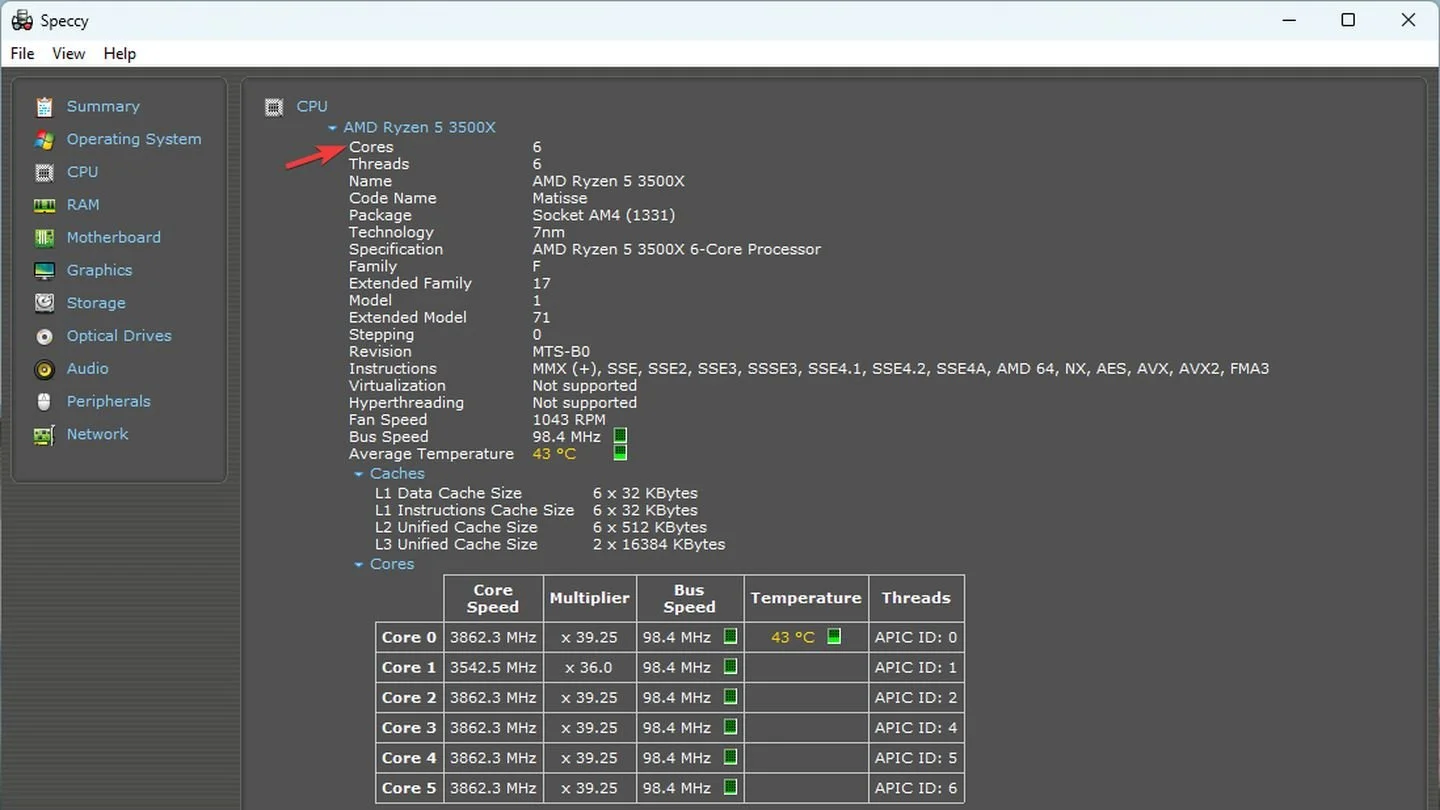
Task: Click green graph icon beside Average Temperature
Action: click(620, 453)
